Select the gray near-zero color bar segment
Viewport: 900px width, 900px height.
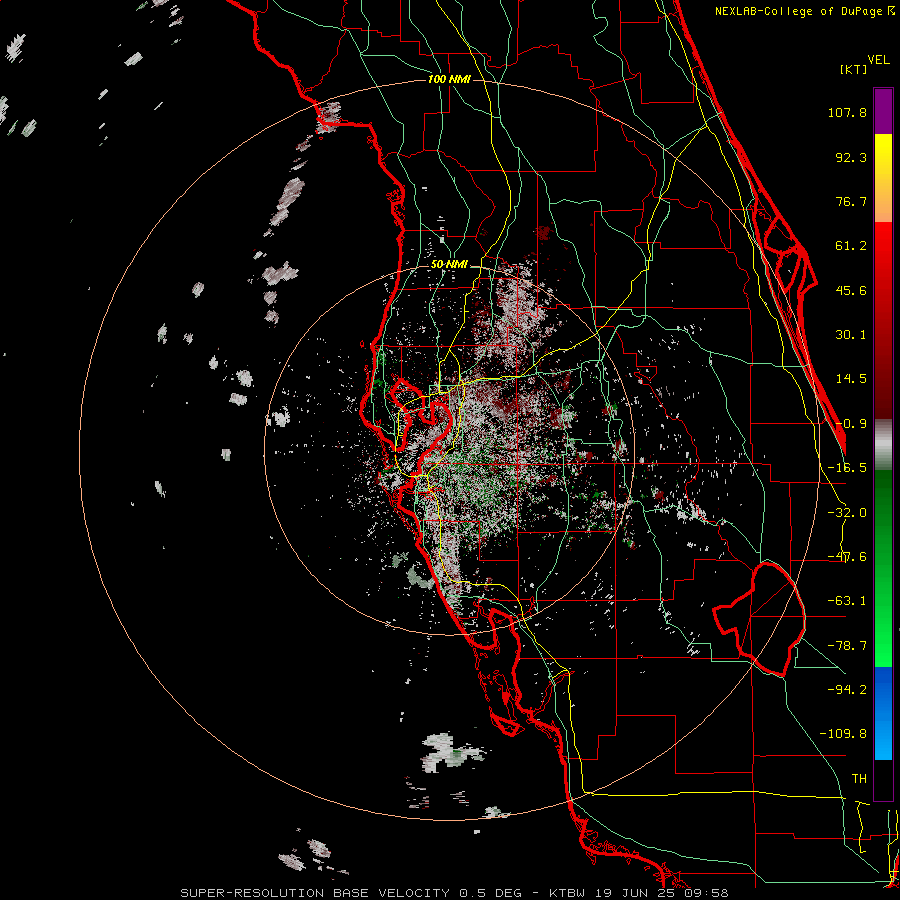click(883, 445)
